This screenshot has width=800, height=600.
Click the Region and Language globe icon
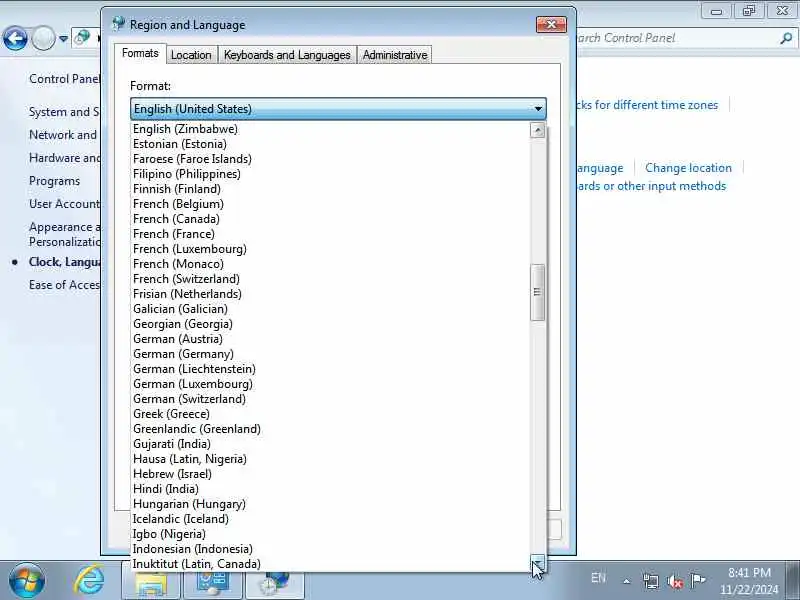tap(119, 23)
